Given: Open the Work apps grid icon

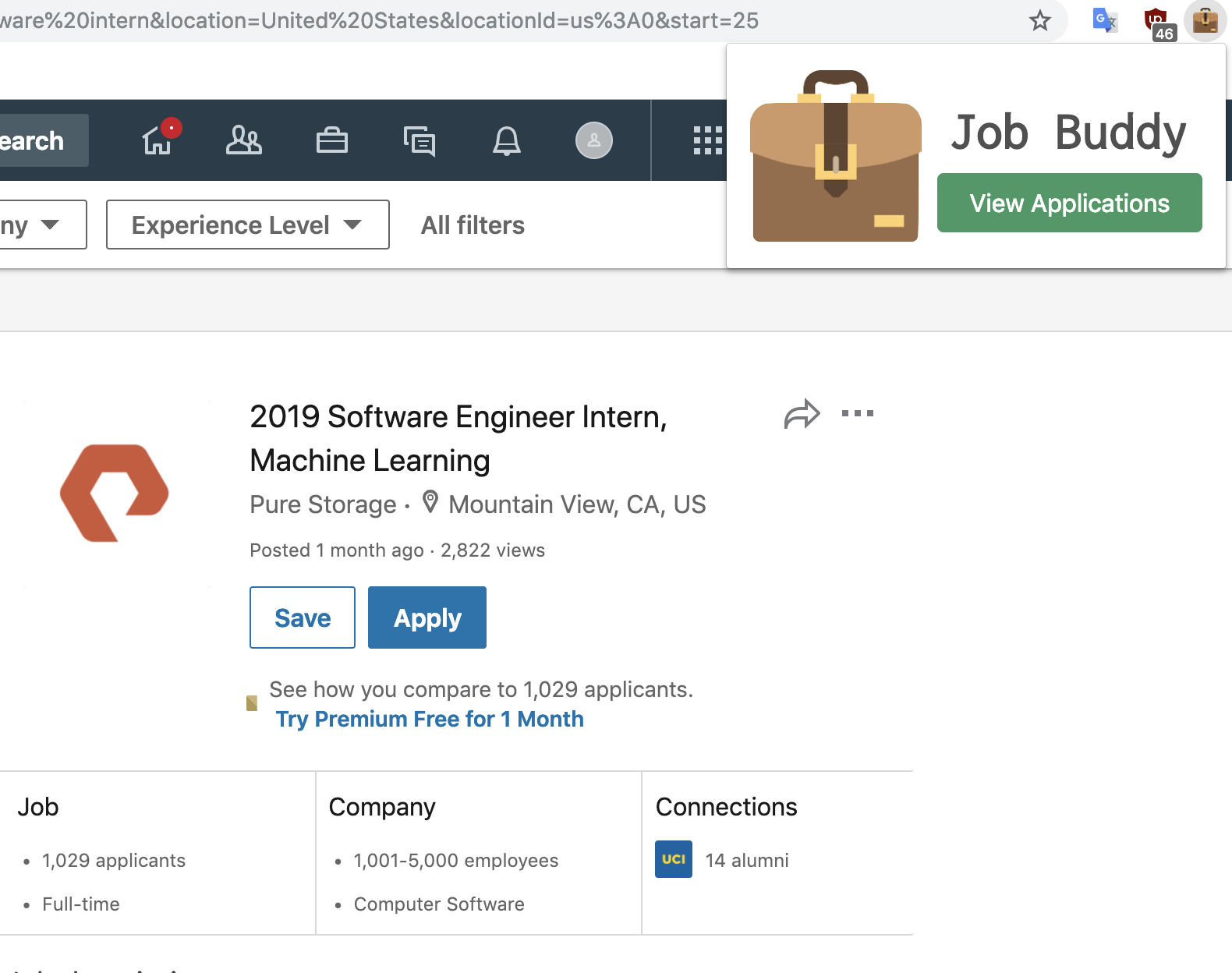Looking at the screenshot, I should point(707,140).
